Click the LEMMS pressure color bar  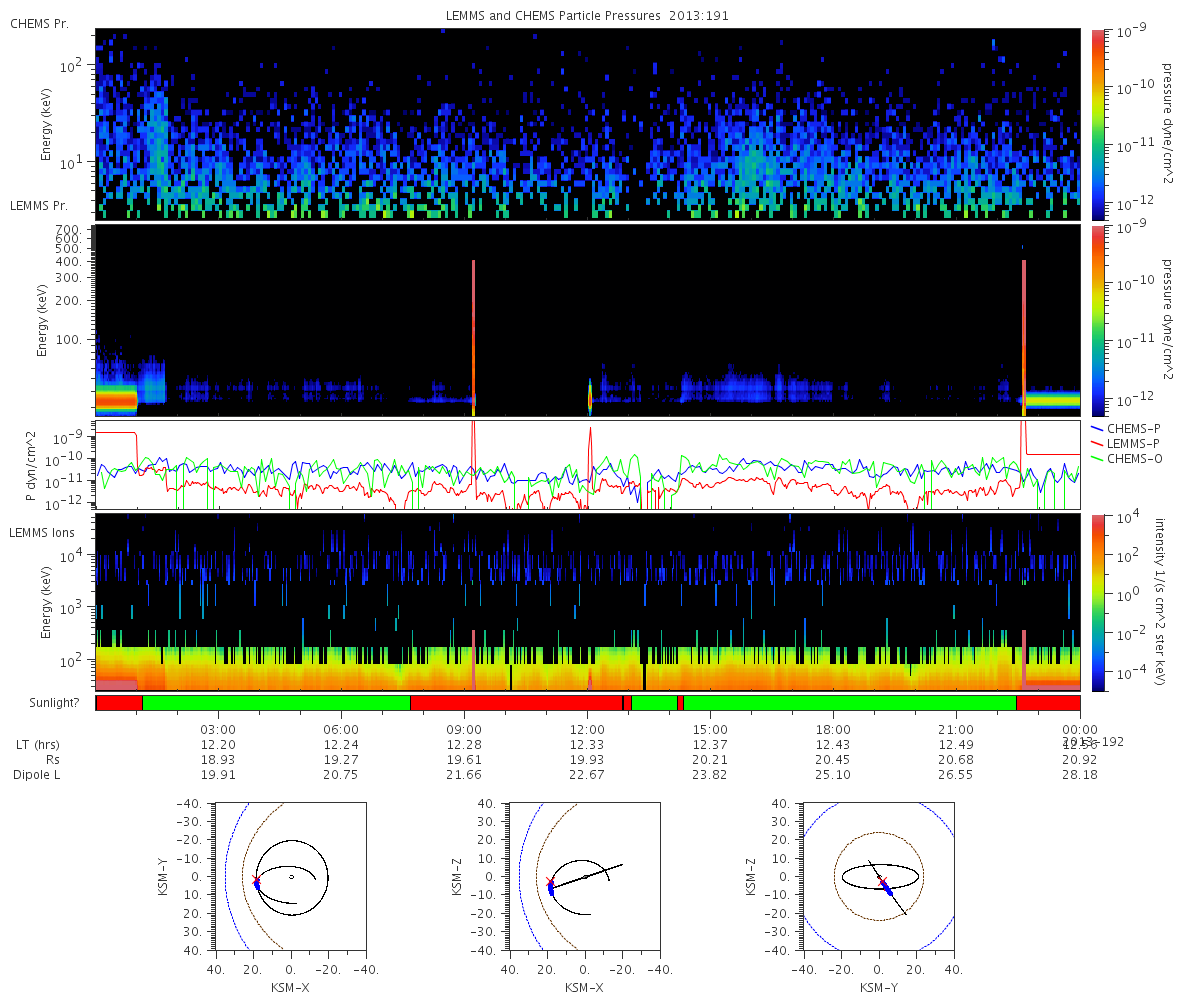tap(1099, 320)
